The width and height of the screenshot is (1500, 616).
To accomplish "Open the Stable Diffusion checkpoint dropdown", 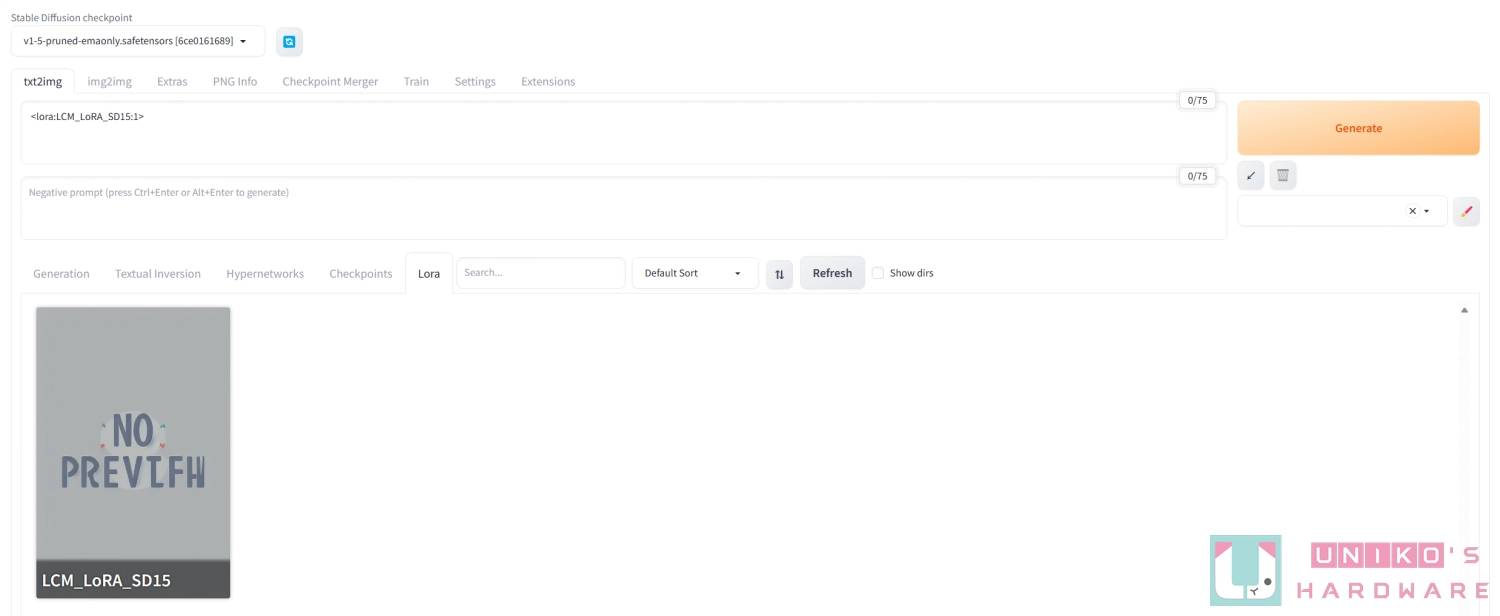I will tap(138, 41).
